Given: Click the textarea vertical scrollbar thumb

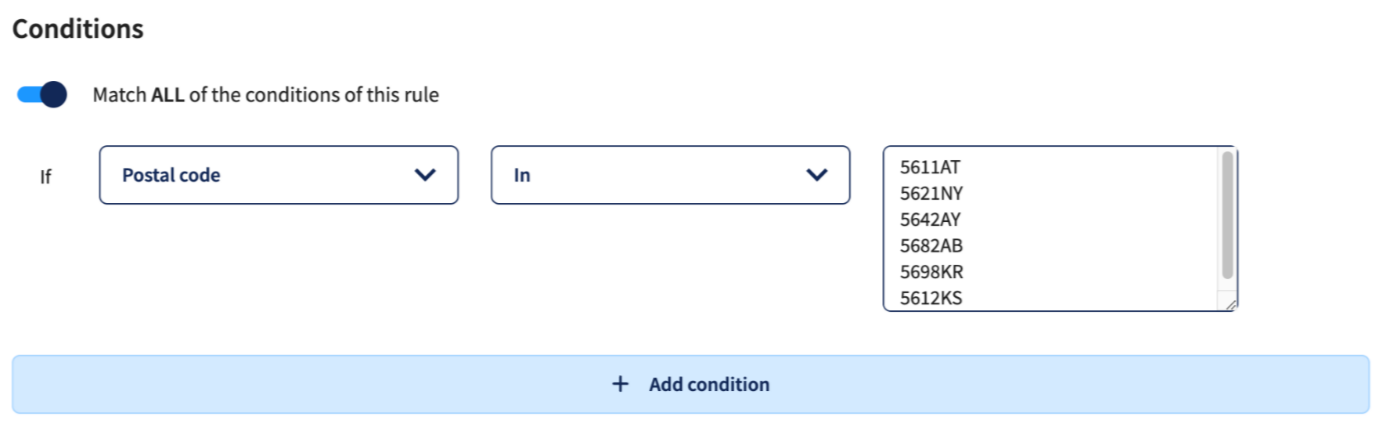Looking at the screenshot, I should click(1228, 215).
